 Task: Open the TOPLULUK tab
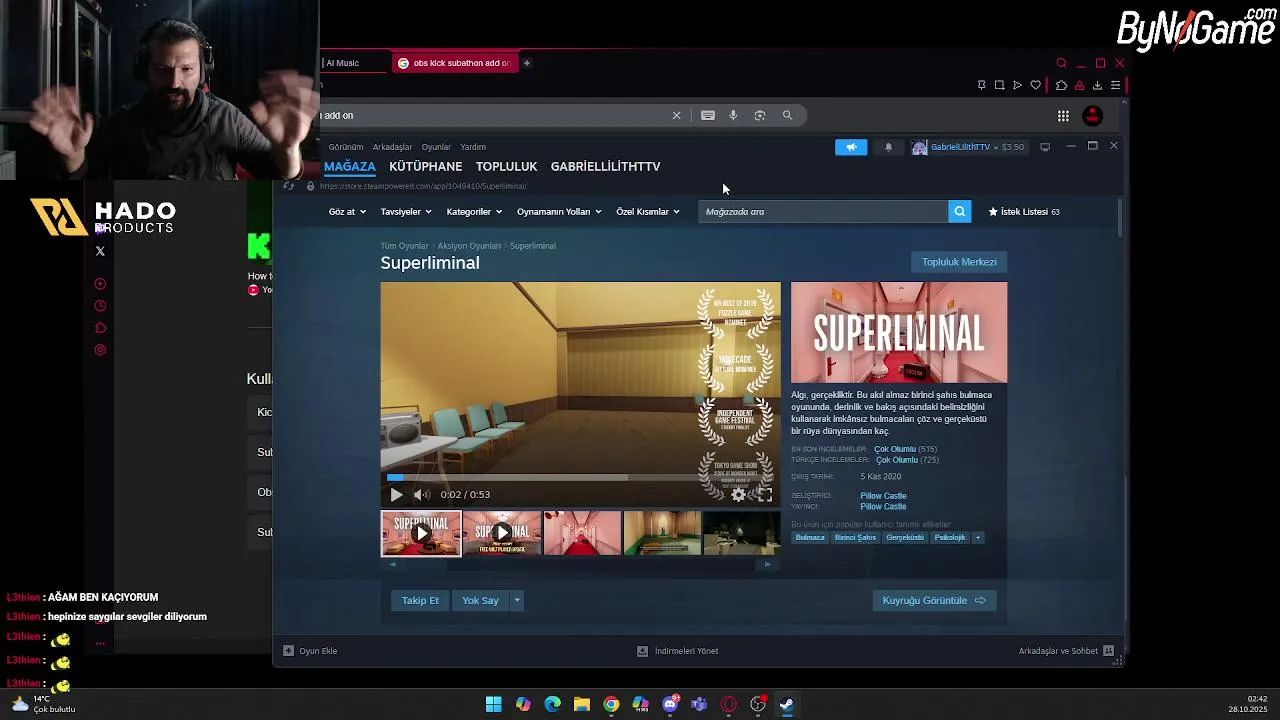click(506, 166)
